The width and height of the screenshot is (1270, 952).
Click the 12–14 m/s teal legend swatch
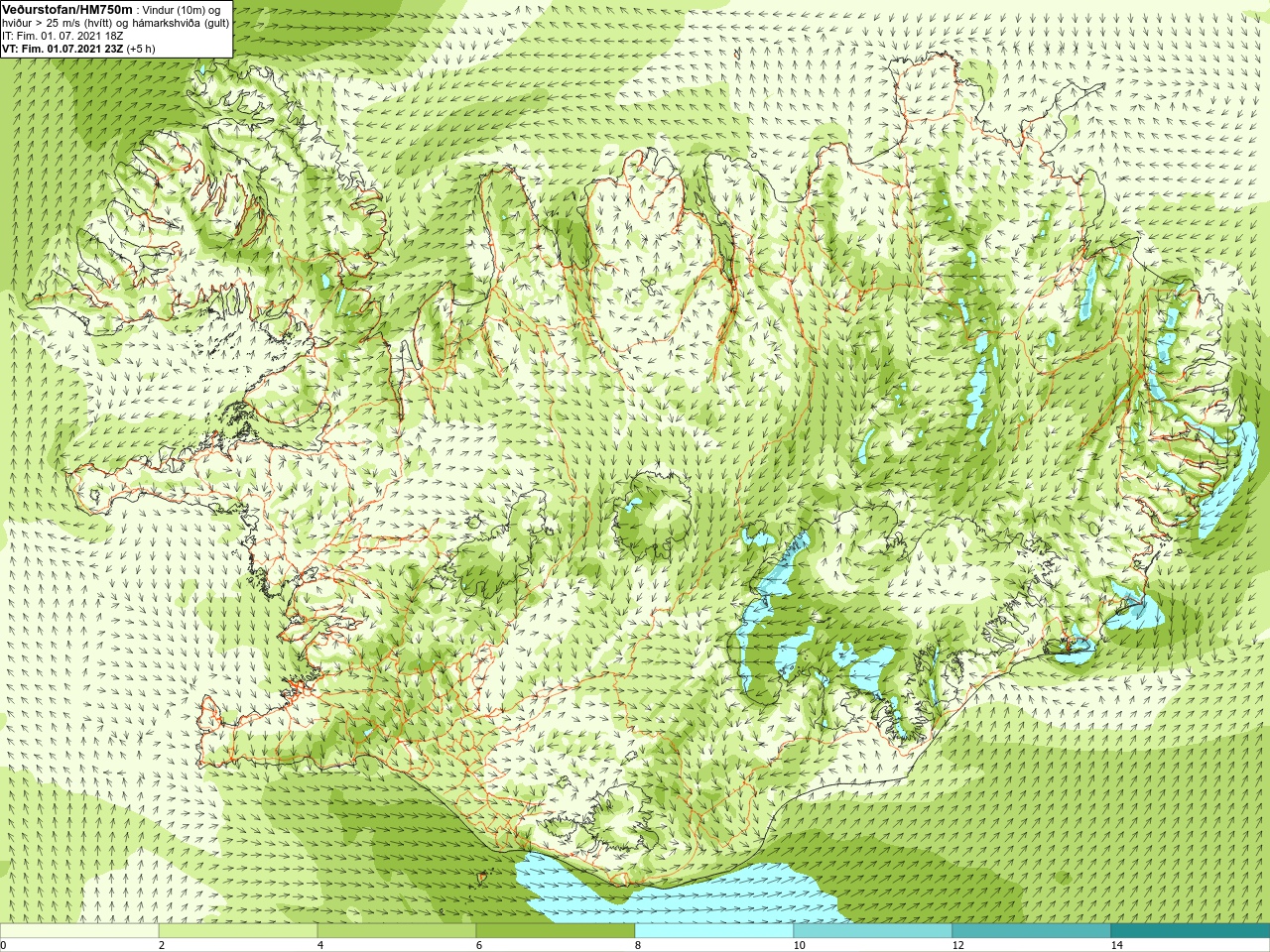tap(1032, 931)
